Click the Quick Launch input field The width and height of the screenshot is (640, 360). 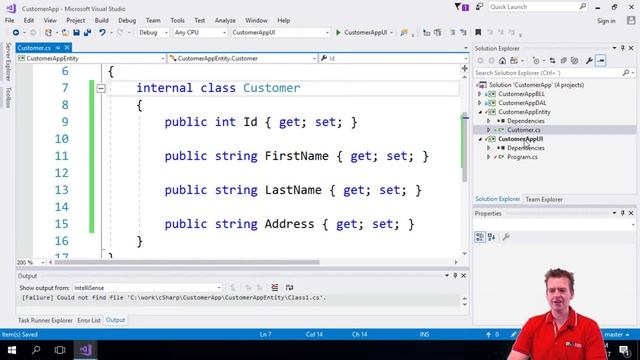coord(534,7)
